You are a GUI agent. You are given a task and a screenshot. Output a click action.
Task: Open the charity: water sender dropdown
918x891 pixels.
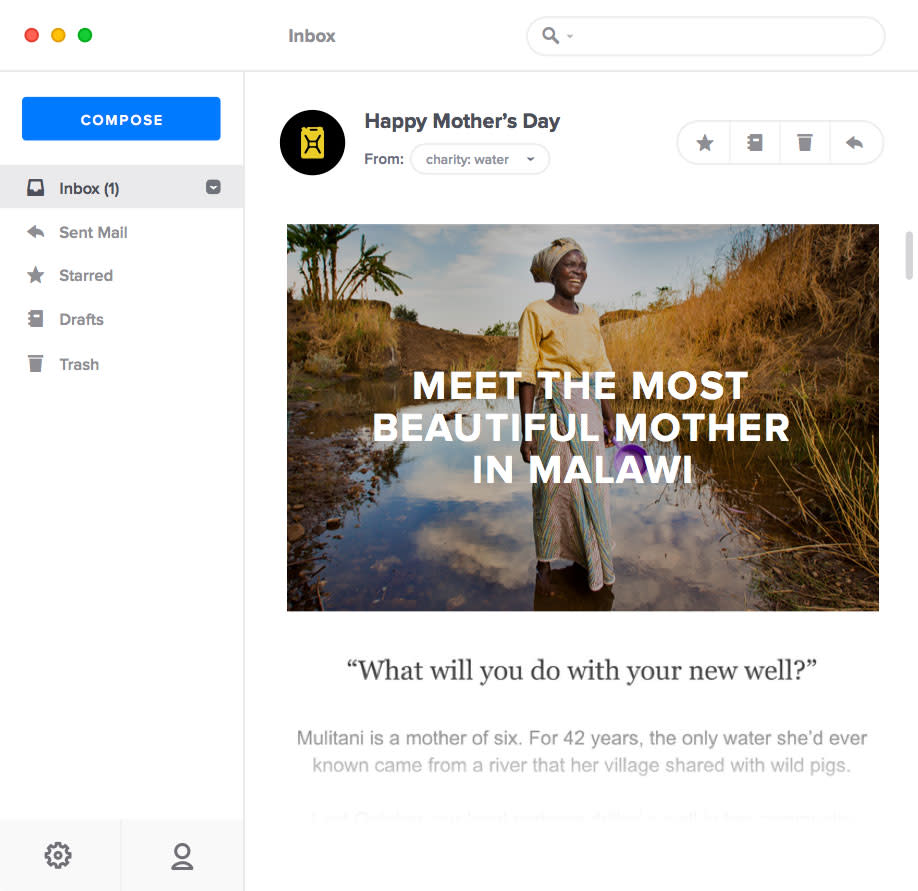(480, 159)
